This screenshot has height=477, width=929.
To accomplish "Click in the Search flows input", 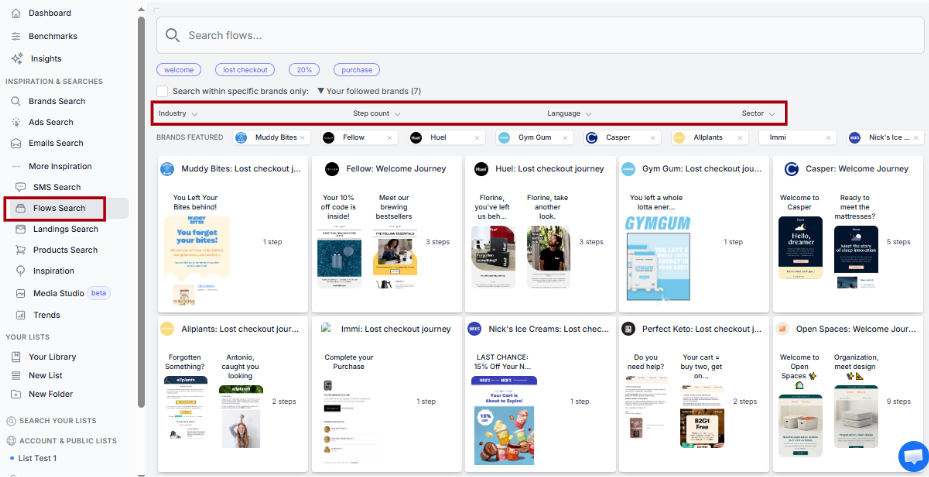I will pos(542,36).
